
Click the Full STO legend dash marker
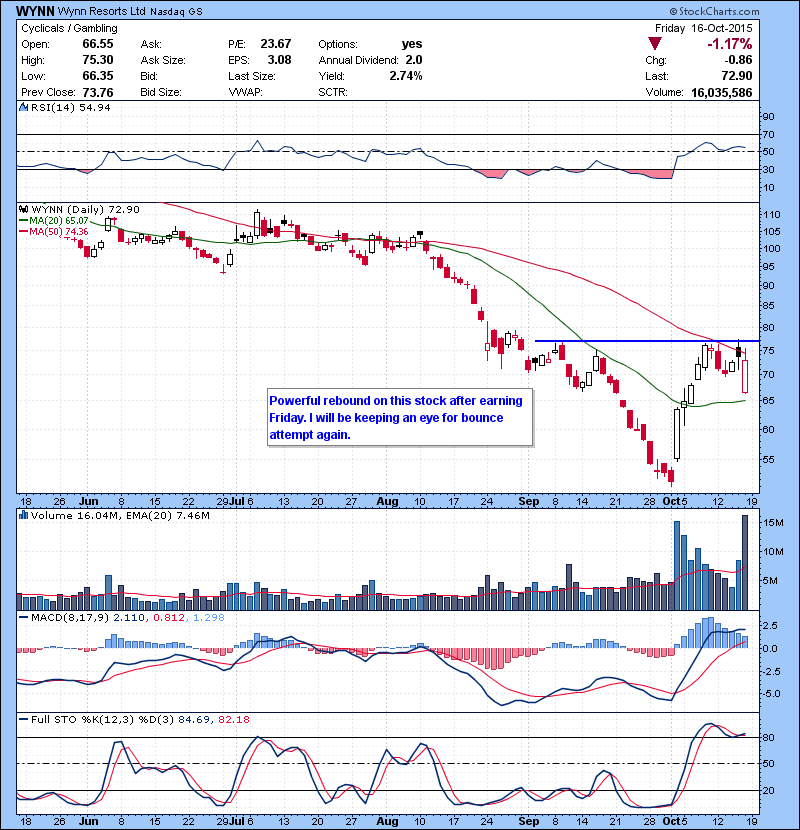coord(23,719)
